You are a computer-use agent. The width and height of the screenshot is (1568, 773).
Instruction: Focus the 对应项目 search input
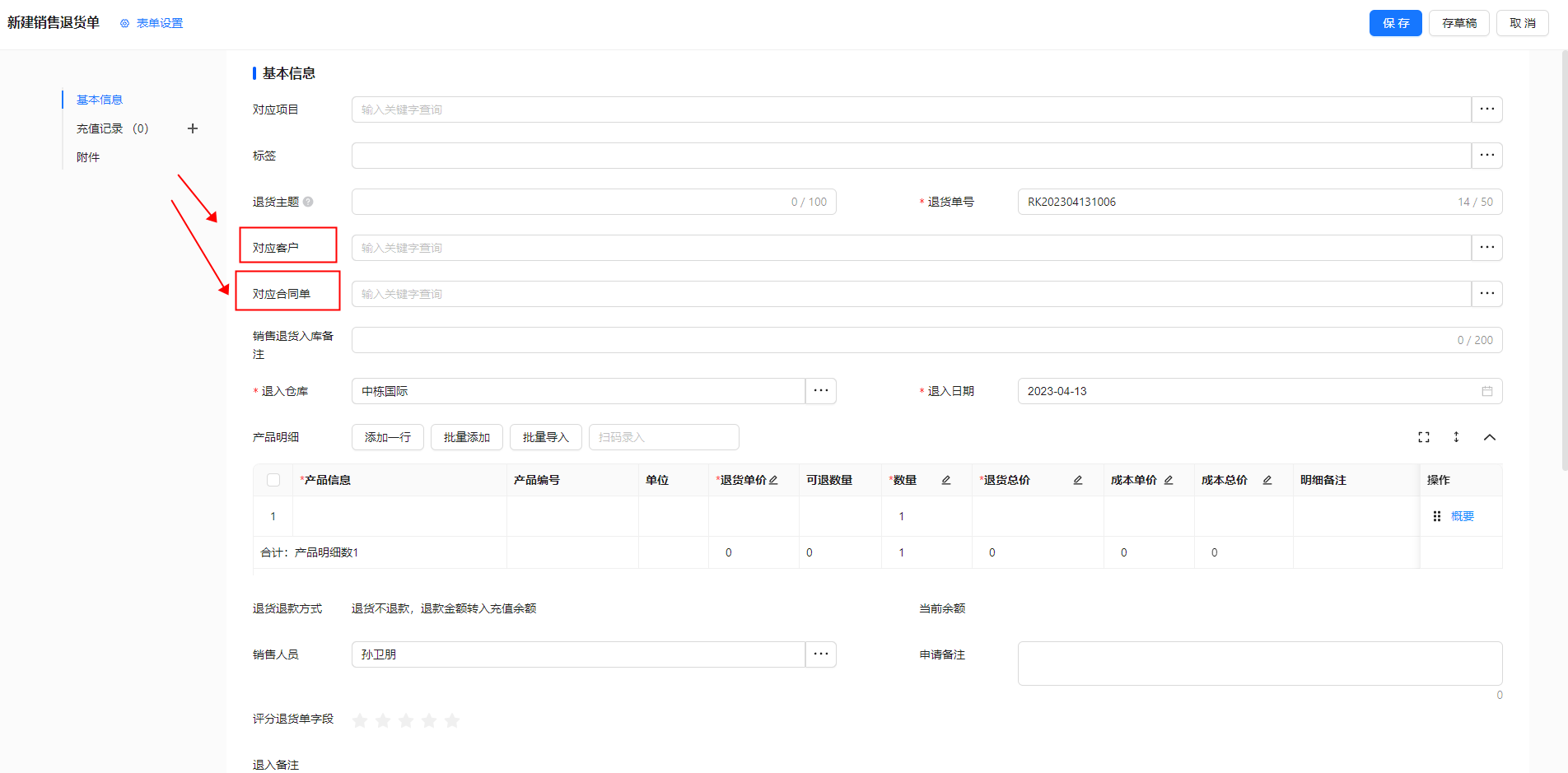point(912,109)
